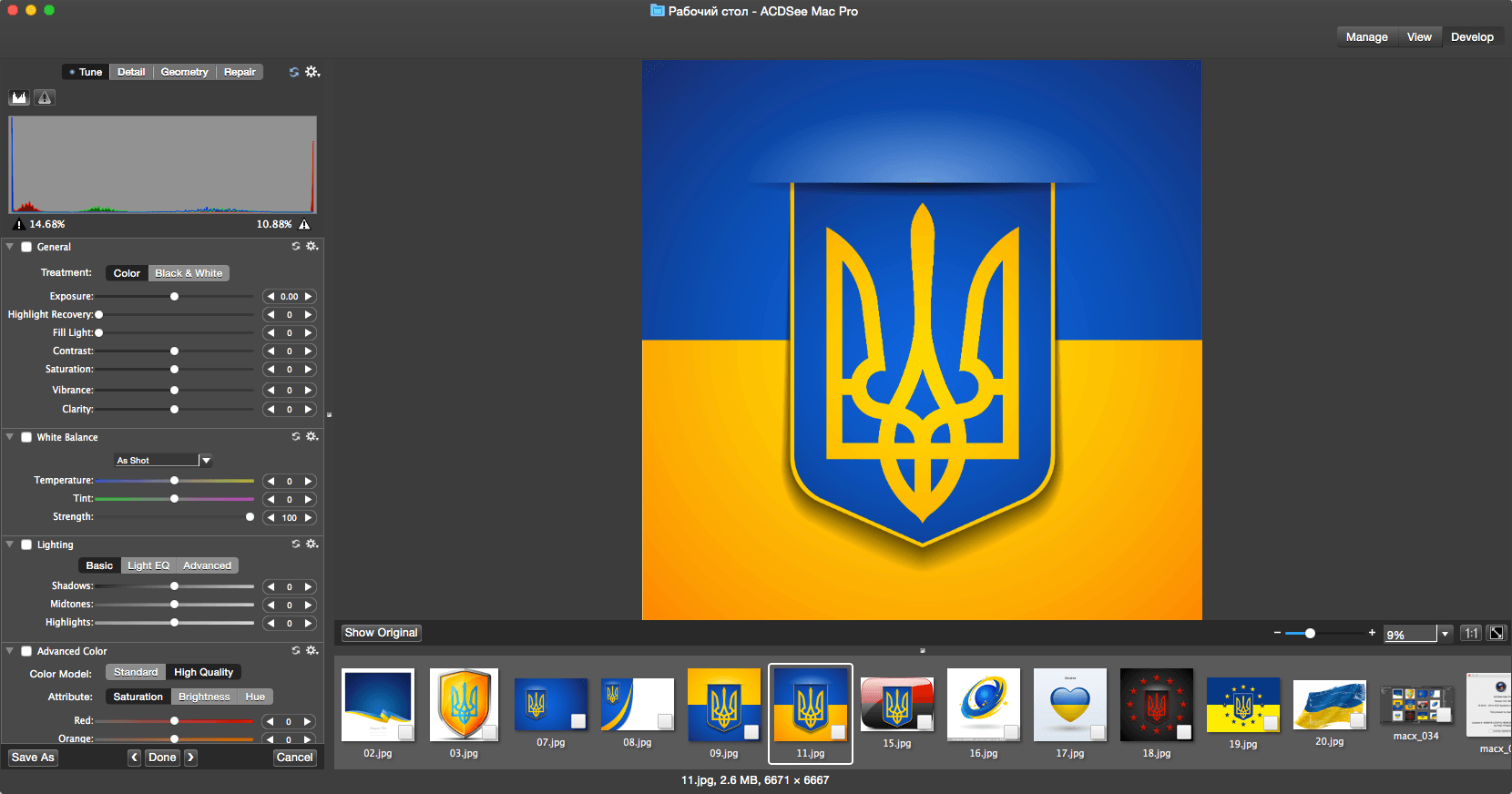
Task: Click Show Original button
Action: point(381,633)
